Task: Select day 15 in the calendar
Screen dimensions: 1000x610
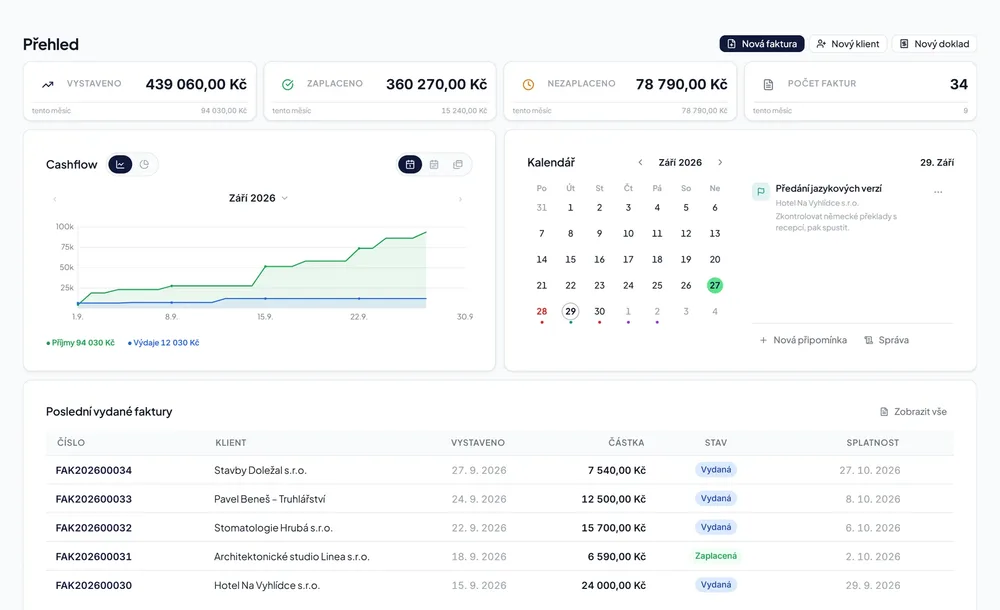Action: point(570,260)
